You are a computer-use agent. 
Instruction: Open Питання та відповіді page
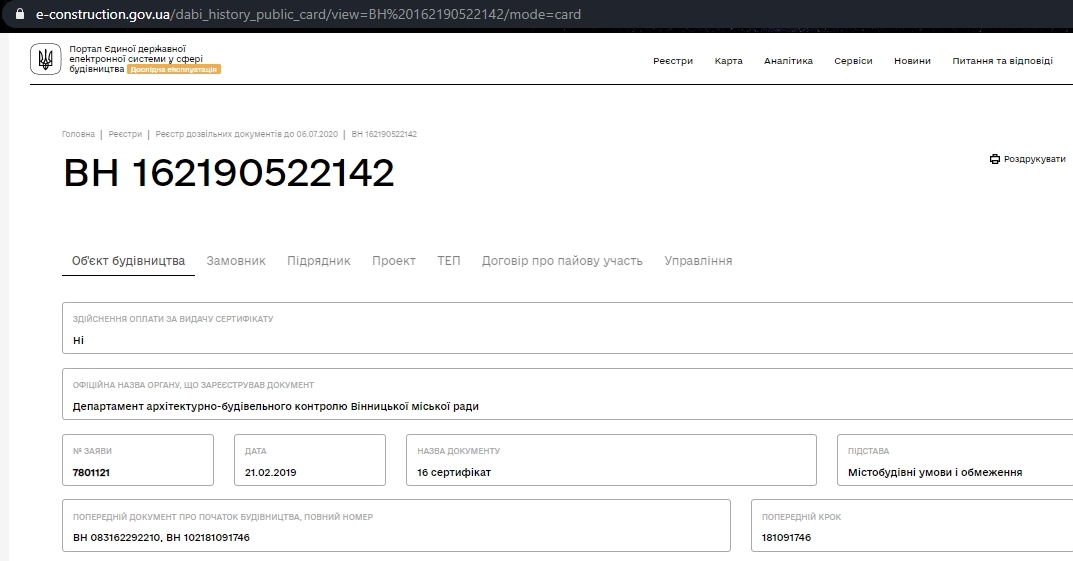(x=1003, y=61)
